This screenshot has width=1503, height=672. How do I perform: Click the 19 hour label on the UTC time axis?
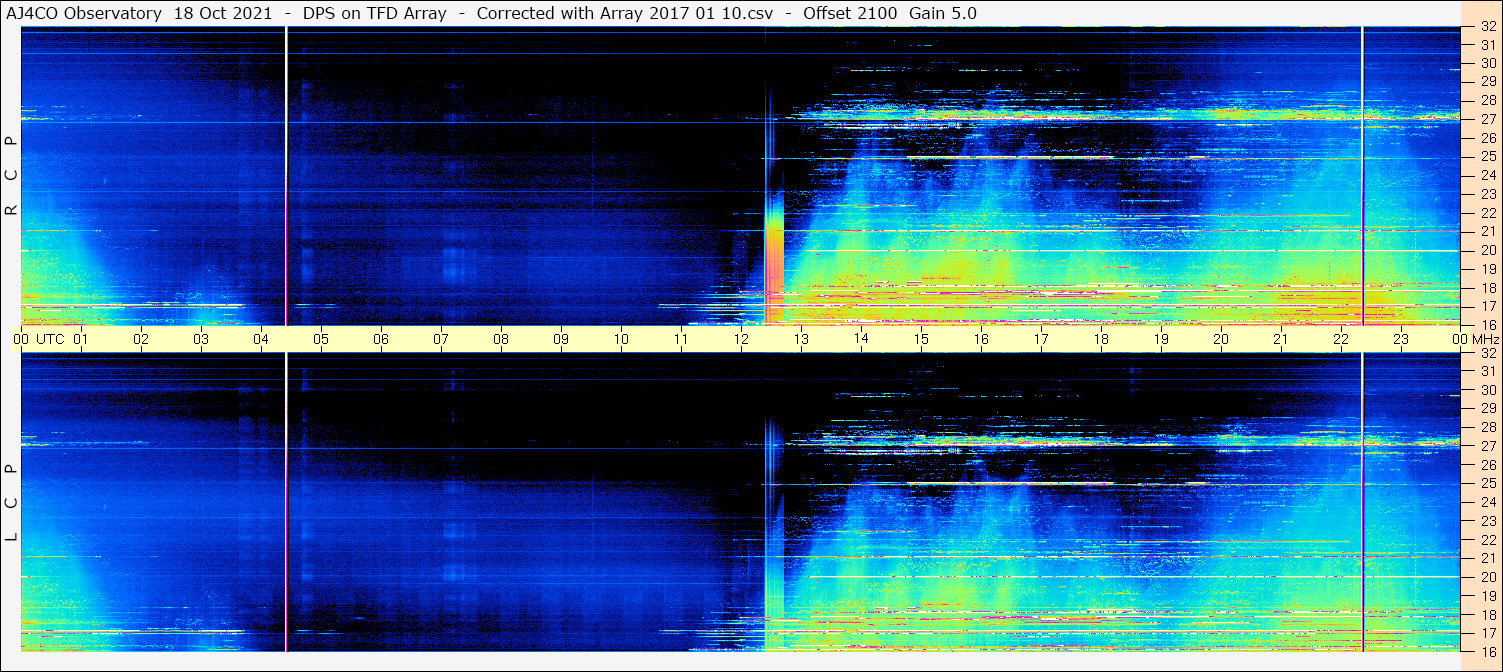pyautogui.click(x=1161, y=339)
